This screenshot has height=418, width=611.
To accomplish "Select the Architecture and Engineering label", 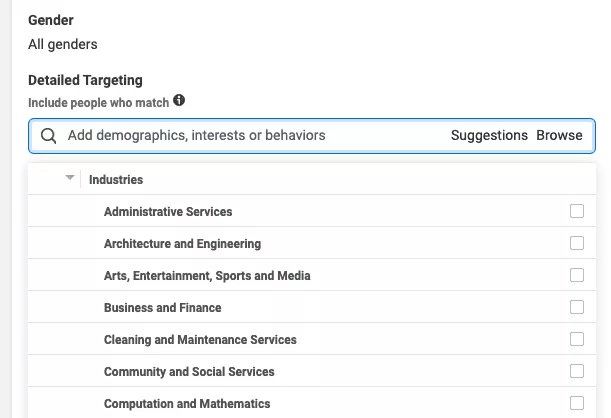I will pos(182,244).
